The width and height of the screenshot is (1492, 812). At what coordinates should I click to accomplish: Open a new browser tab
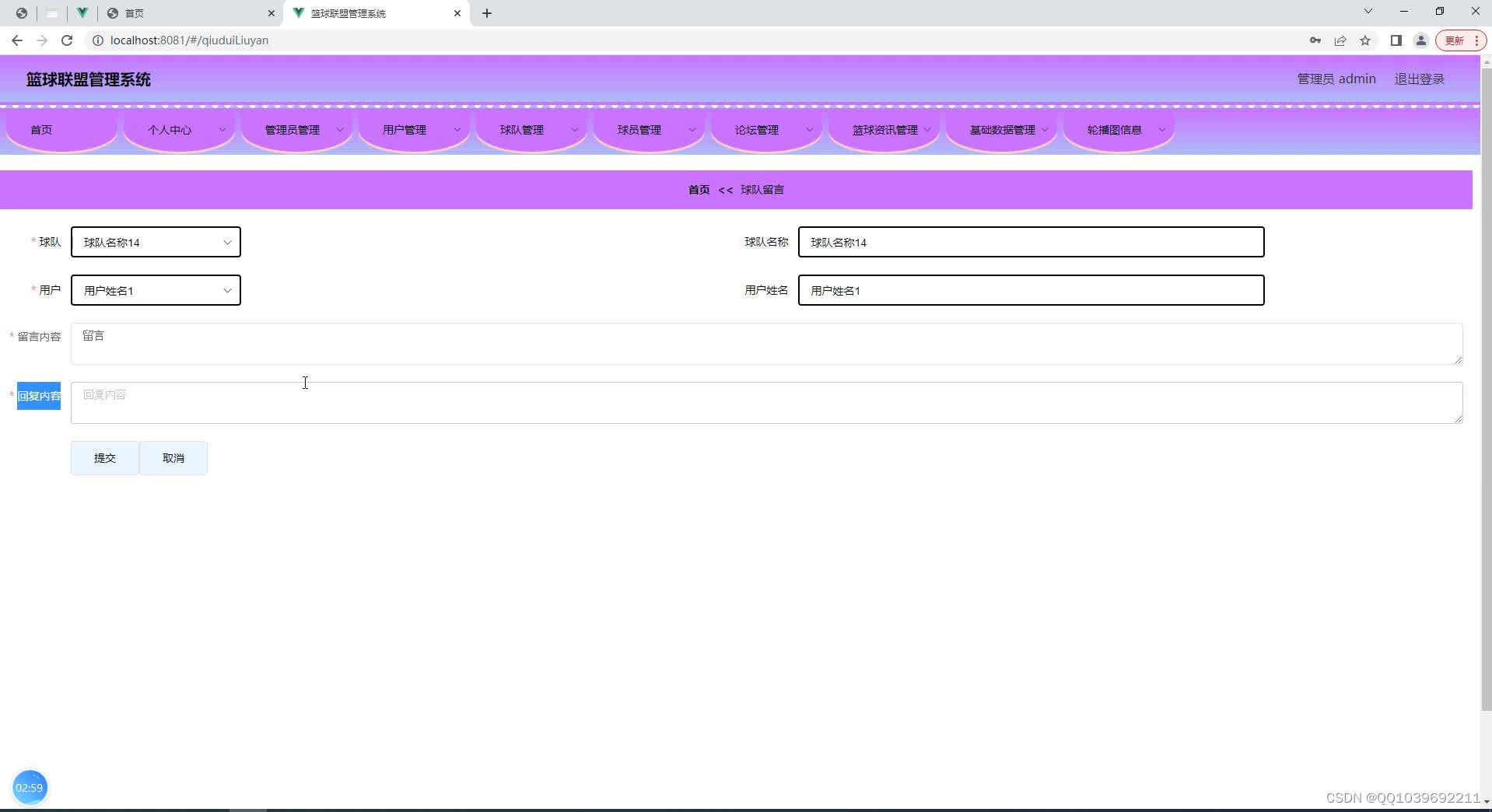pyautogui.click(x=487, y=13)
